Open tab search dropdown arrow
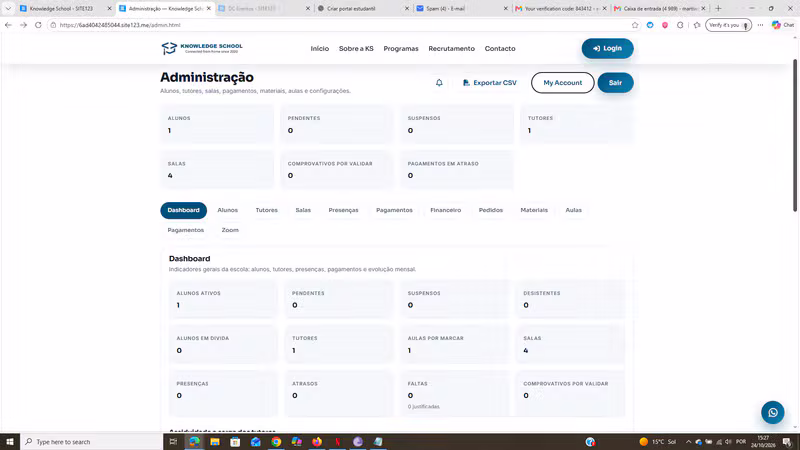The image size is (800, 450). pos(8,9)
